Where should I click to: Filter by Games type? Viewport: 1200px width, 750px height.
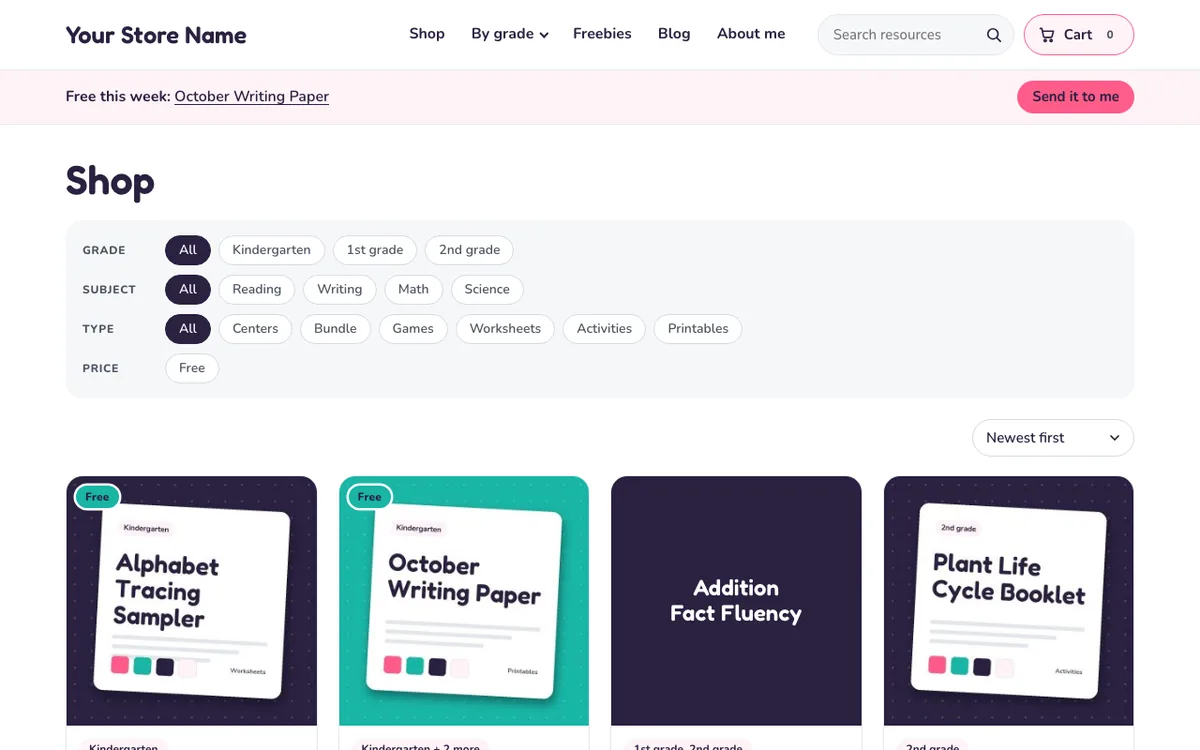pyautogui.click(x=413, y=329)
